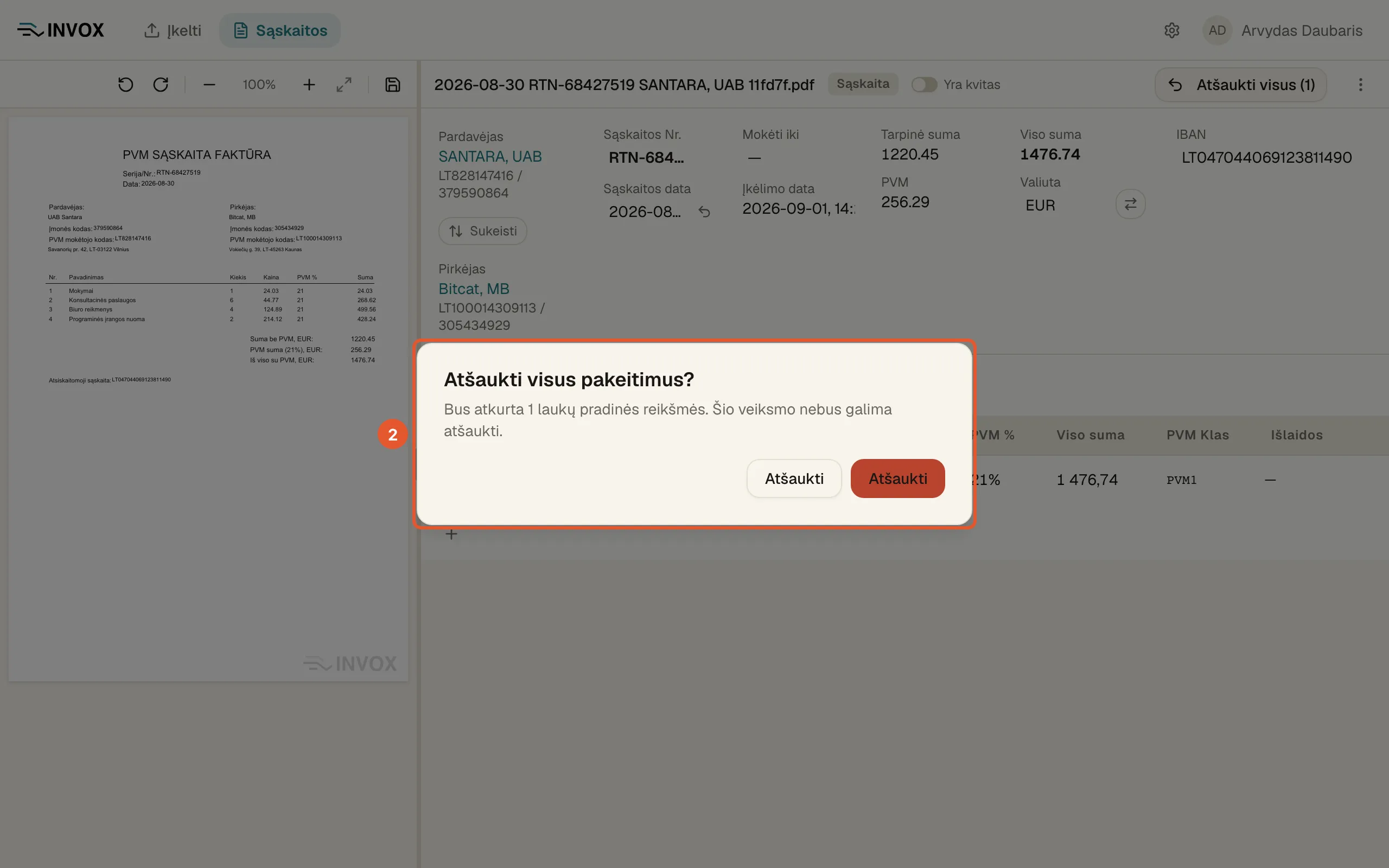1389x868 pixels.
Task: Click the Viso suma table column header
Action: 1091,435
